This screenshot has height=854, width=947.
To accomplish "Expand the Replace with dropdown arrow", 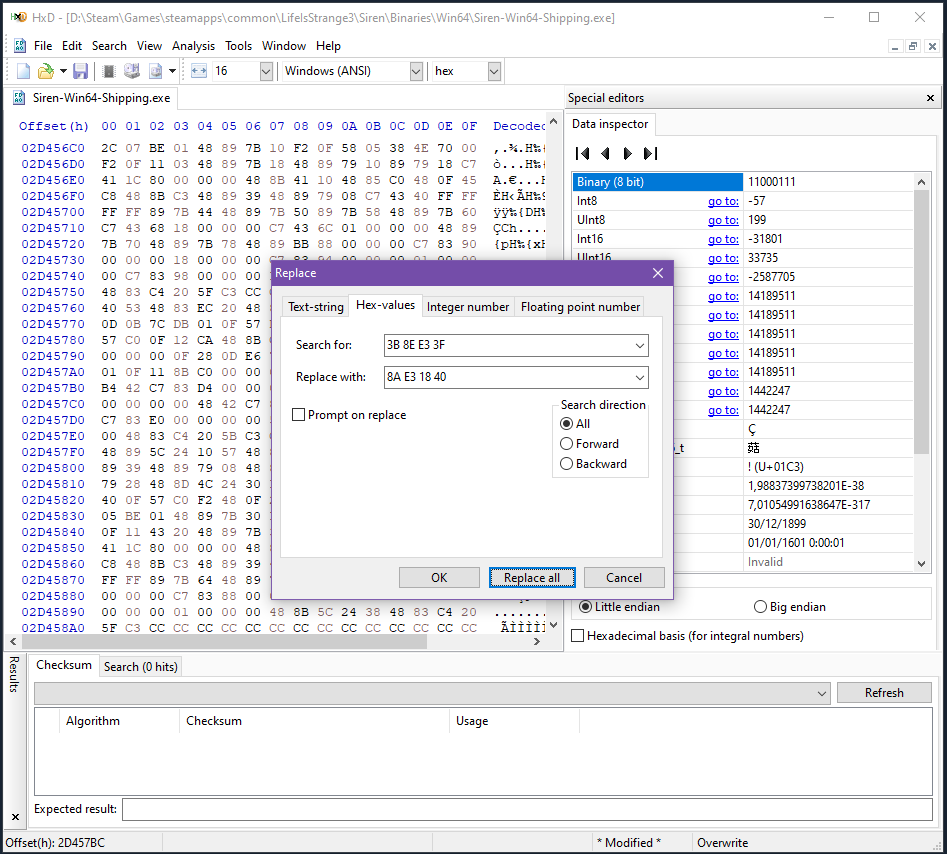I will [x=639, y=378].
